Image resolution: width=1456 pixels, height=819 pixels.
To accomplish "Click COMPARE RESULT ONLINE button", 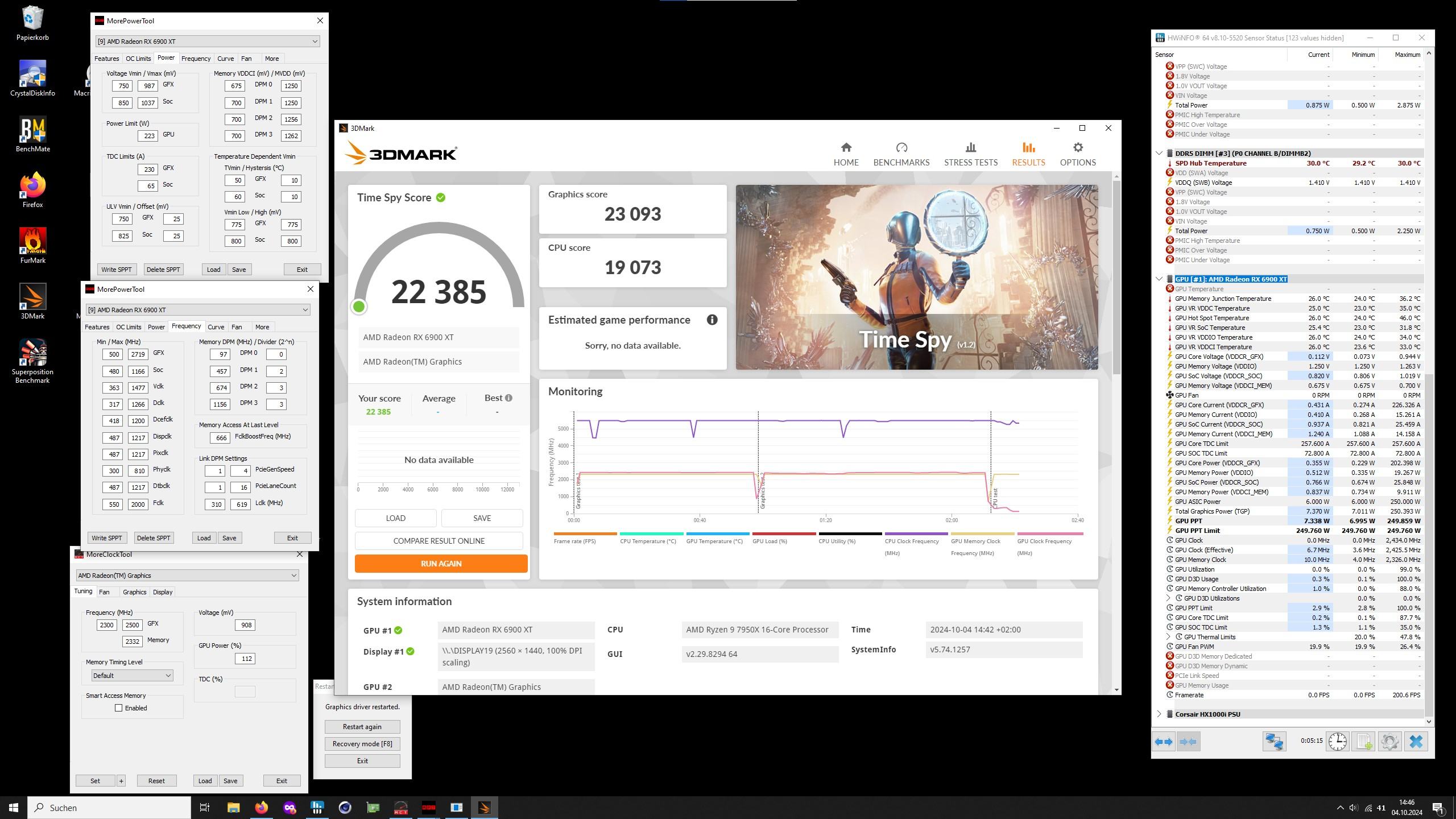I will coord(439,541).
